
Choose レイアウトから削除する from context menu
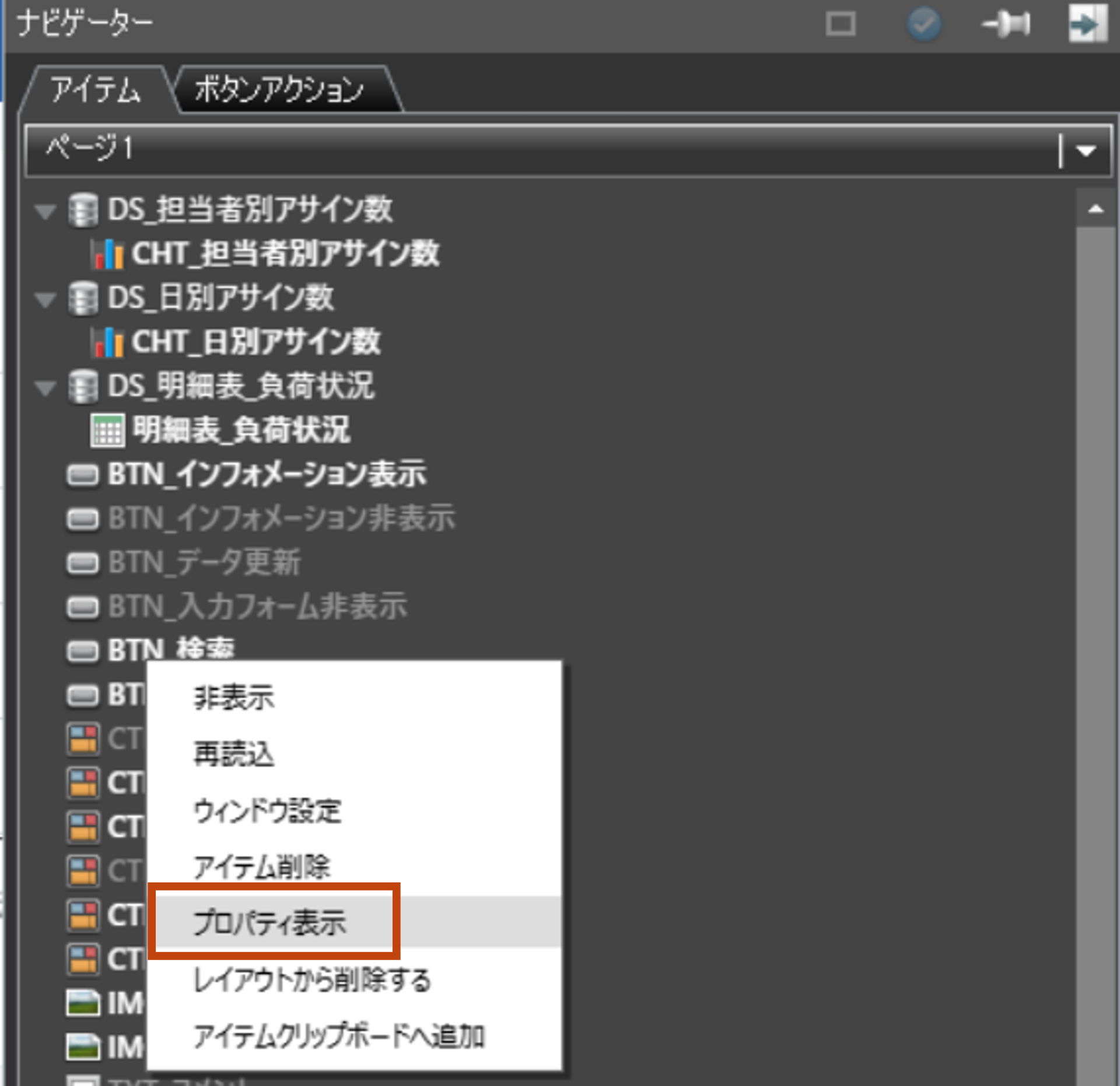tap(354, 980)
